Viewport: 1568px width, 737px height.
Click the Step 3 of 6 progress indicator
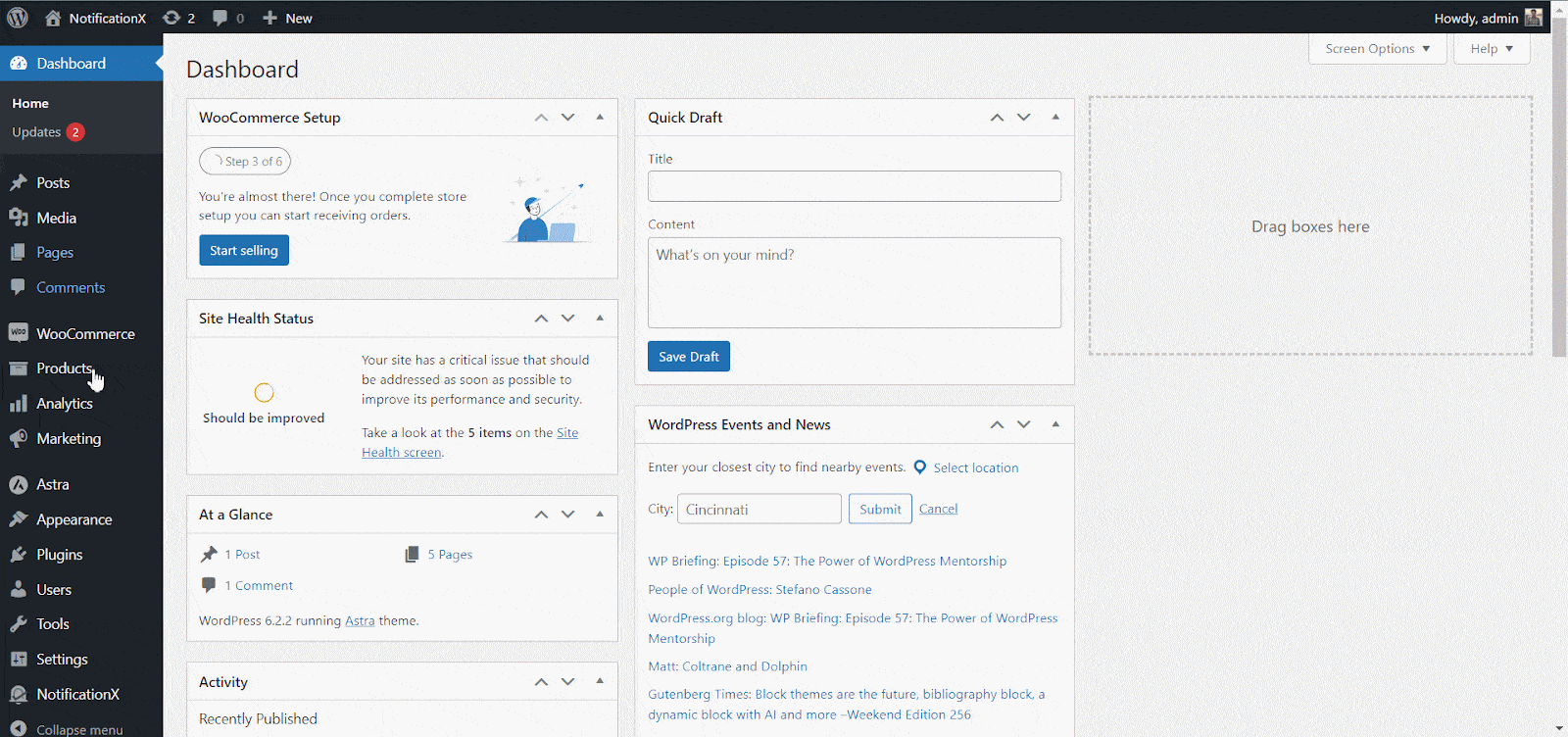tap(245, 161)
